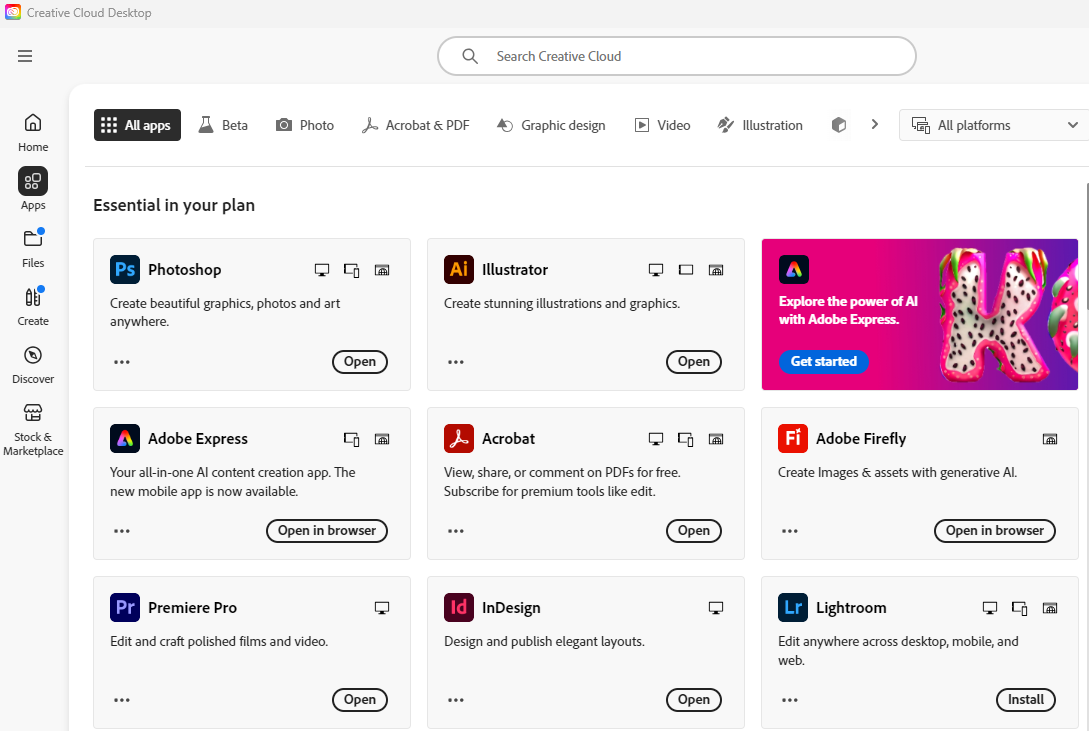The width and height of the screenshot is (1089, 731).
Task: Click Photoshop's mobile platform icon
Action: point(351,270)
